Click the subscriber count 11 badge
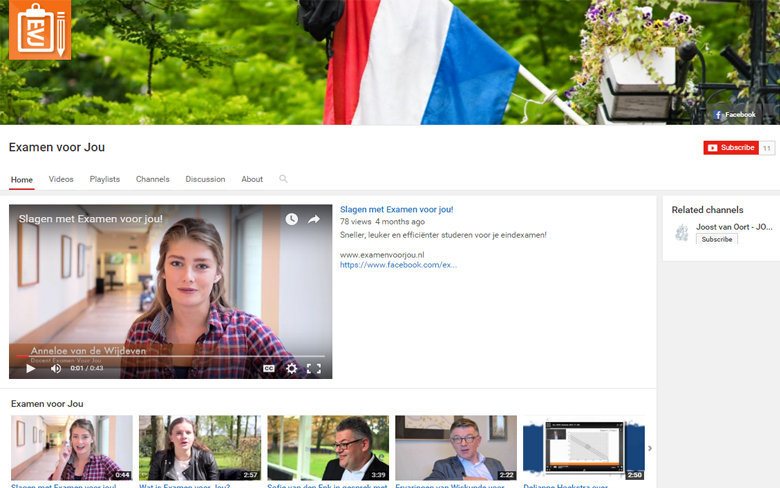 (x=767, y=148)
